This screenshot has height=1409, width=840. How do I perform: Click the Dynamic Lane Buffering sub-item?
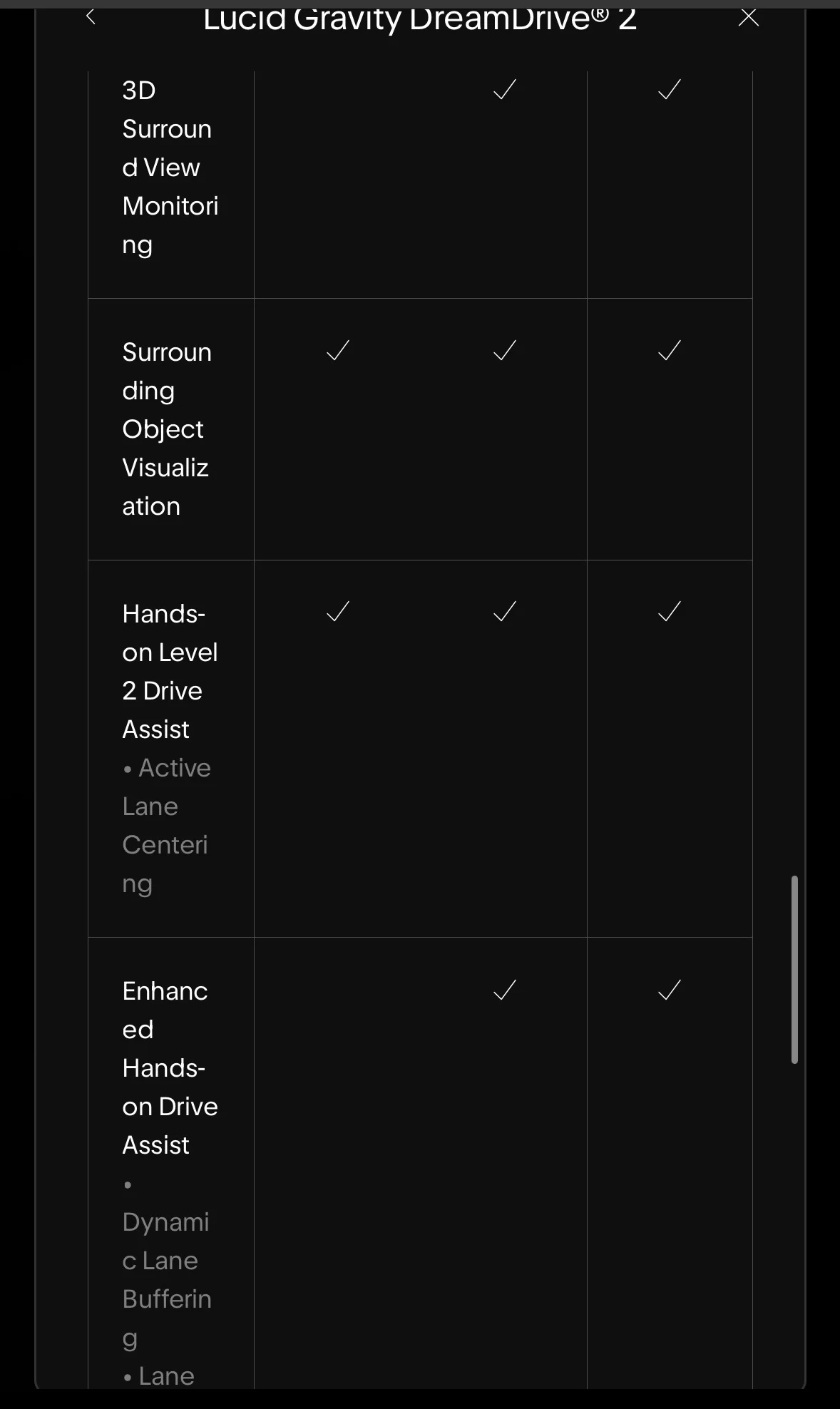(167, 1261)
